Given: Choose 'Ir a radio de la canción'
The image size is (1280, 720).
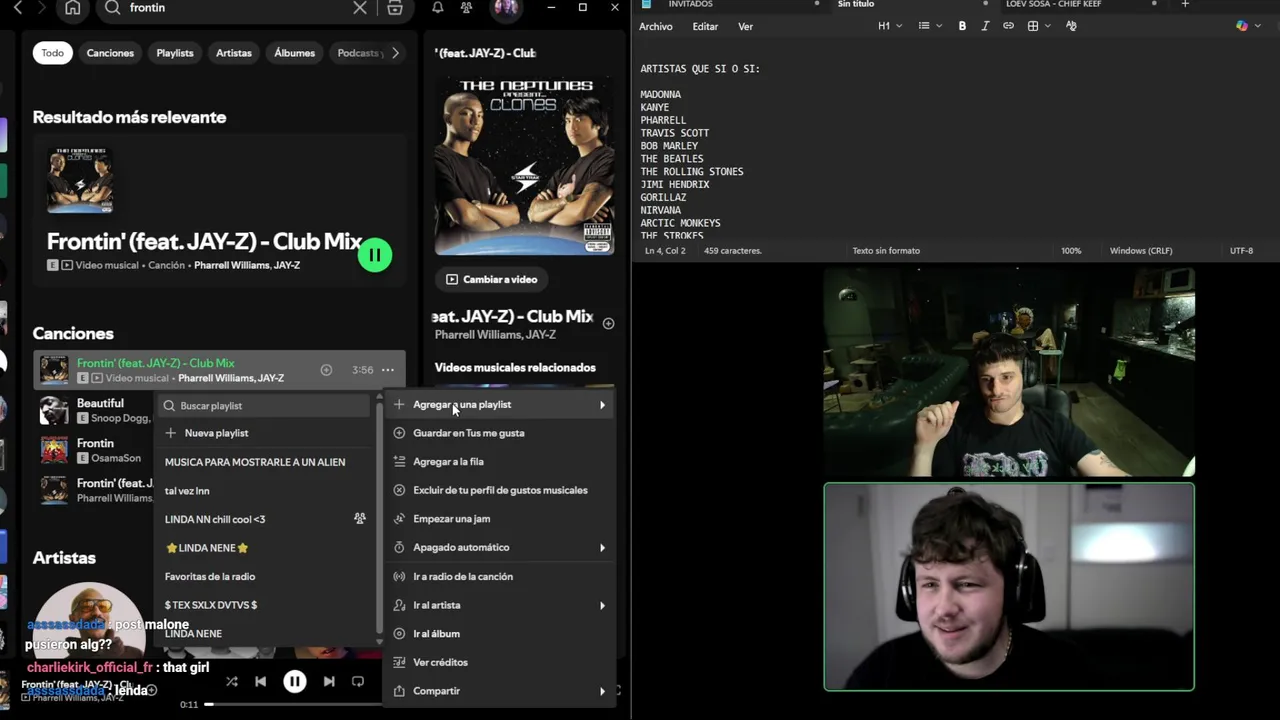Looking at the screenshot, I should pyautogui.click(x=500, y=576).
